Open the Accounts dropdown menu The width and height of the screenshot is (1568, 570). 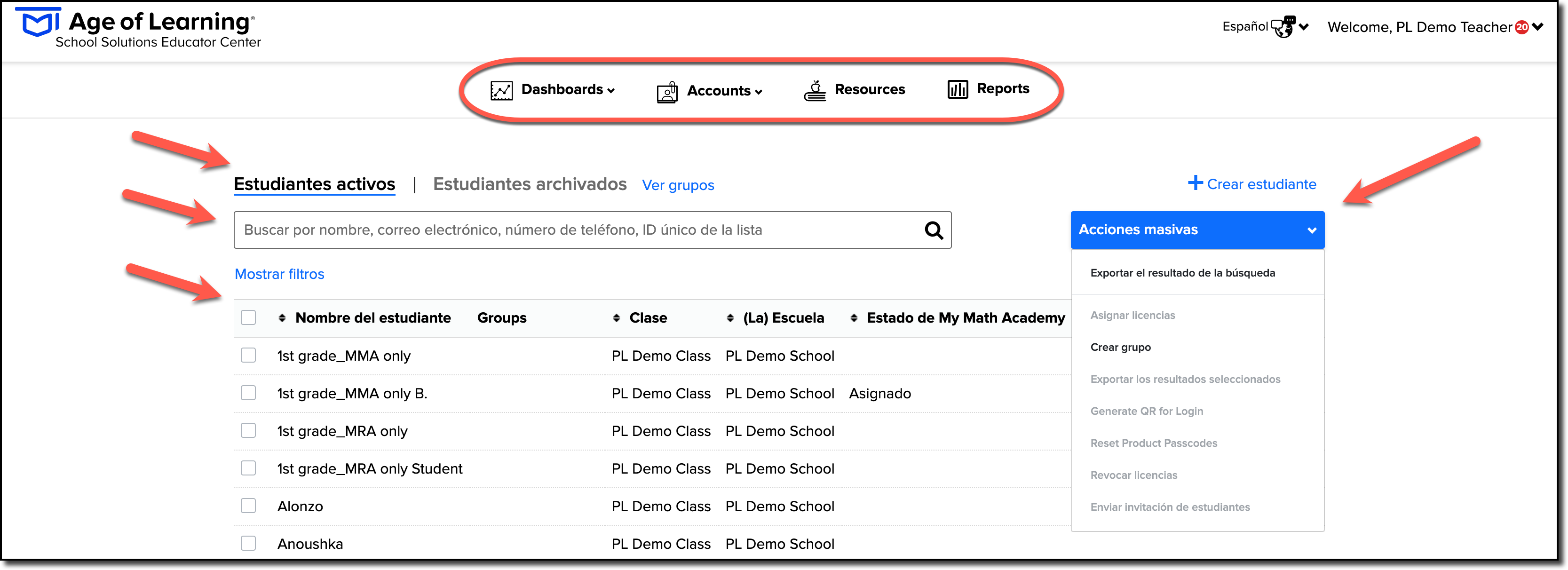point(724,91)
